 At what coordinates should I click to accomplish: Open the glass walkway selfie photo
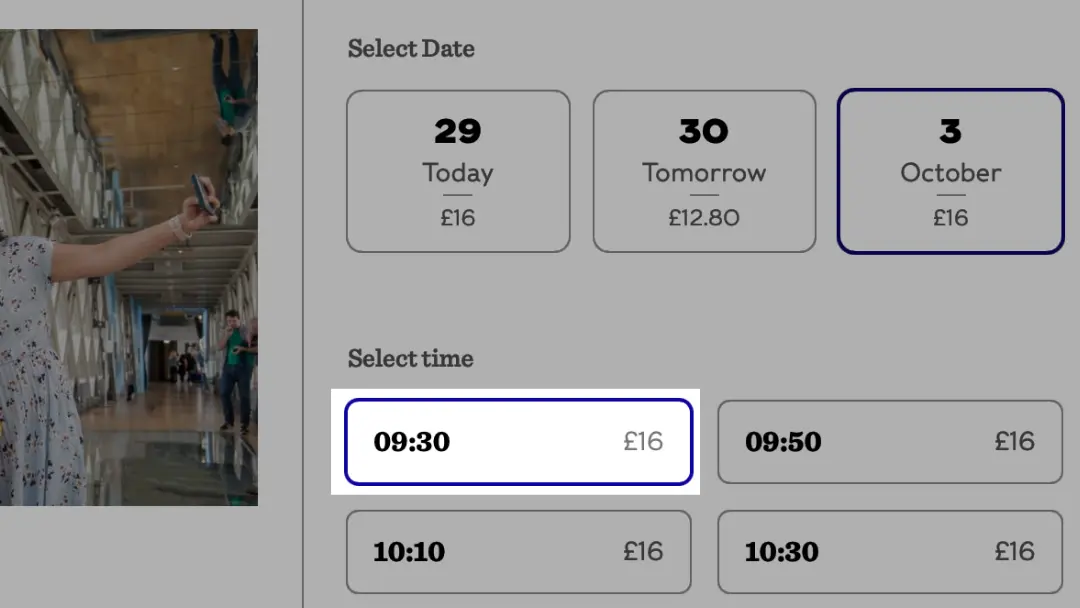click(x=128, y=267)
